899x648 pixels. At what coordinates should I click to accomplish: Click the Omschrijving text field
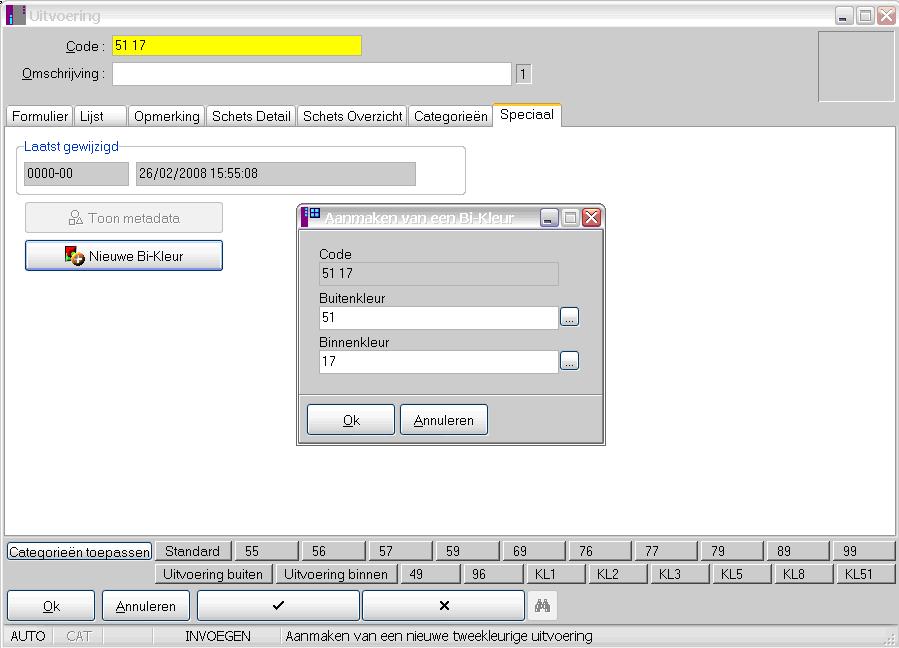pos(312,74)
